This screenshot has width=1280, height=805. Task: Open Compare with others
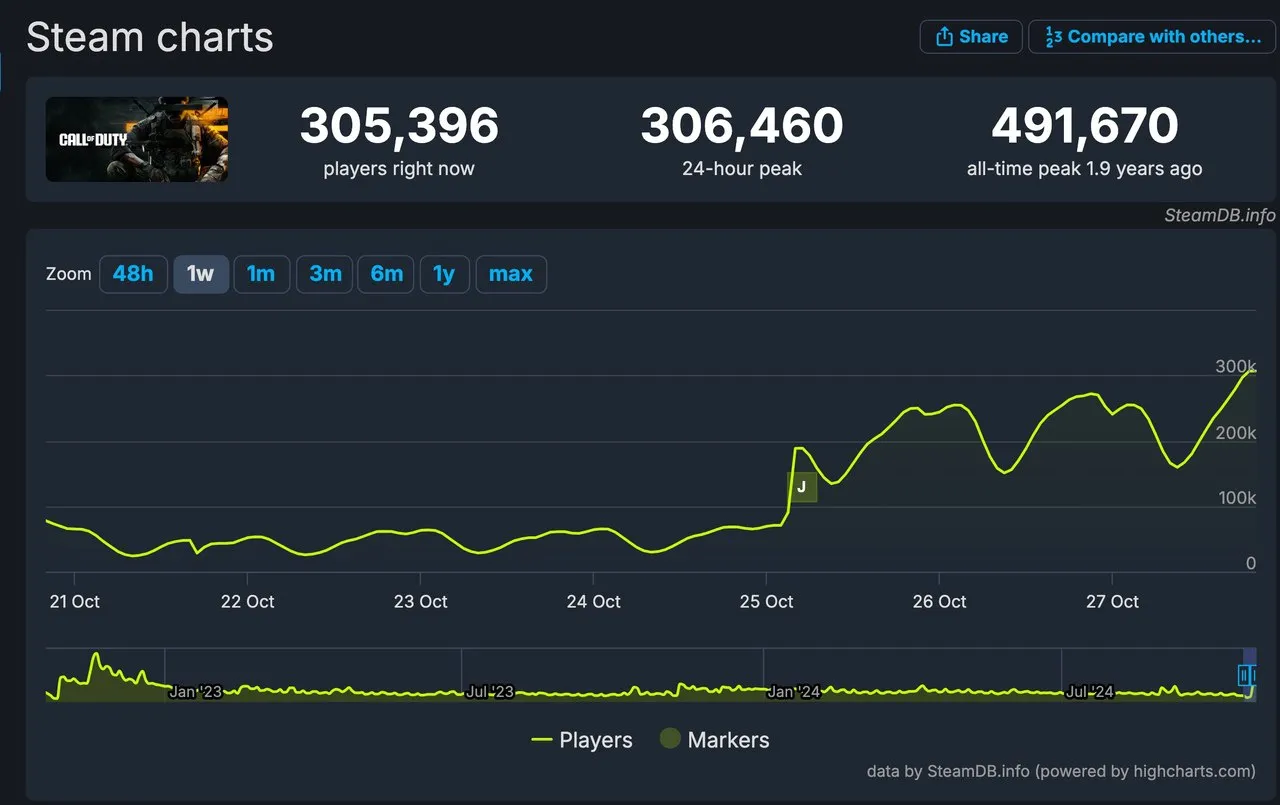pos(1151,37)
